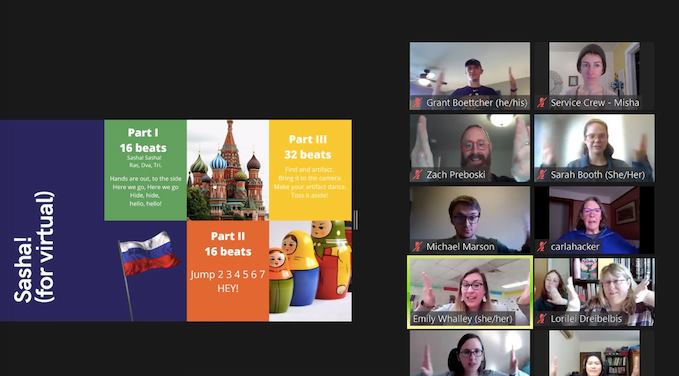Select Zach Preboski's video tile
The width and height of the screenshot is (679, 376).
coord(470,148)
